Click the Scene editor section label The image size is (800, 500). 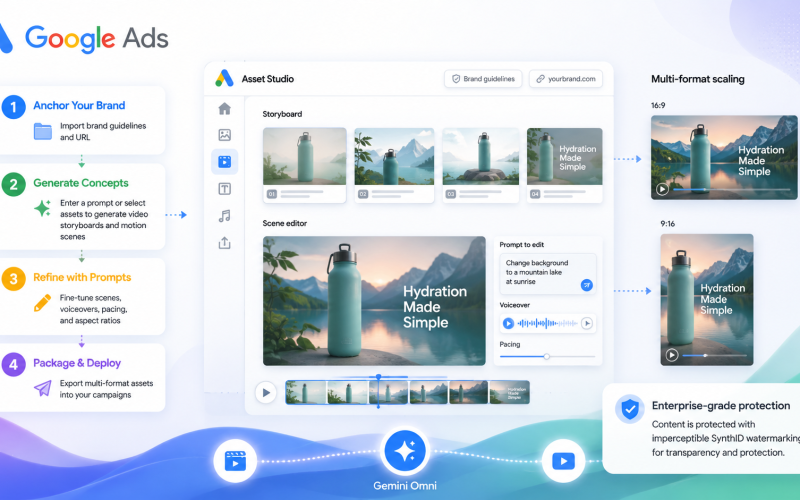285,223
